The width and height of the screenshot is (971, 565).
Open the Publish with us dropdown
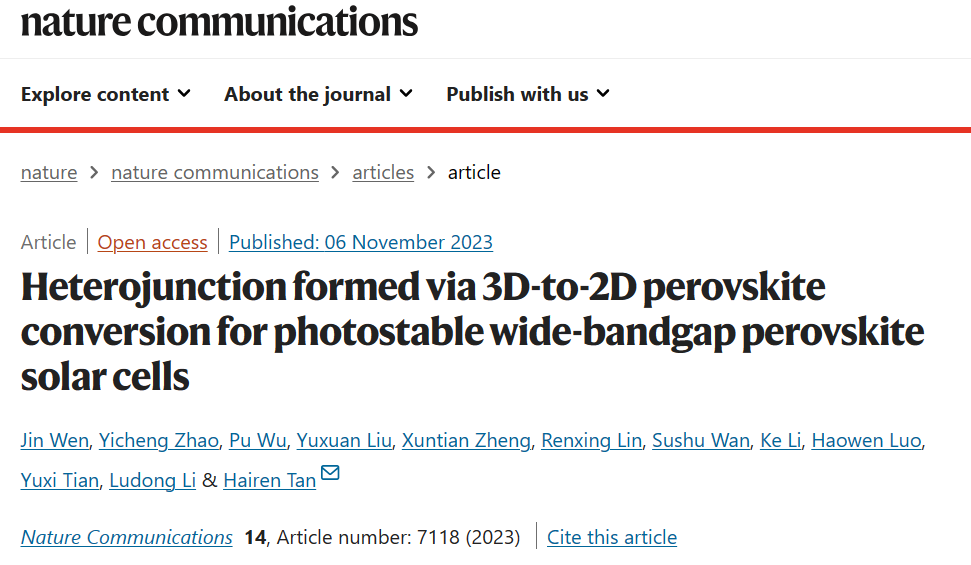pyautogui.click(x=528, y=94)
